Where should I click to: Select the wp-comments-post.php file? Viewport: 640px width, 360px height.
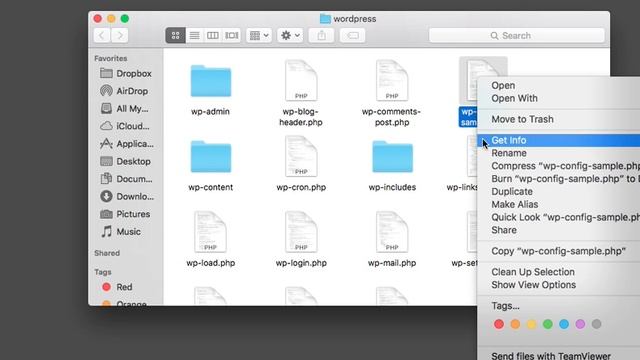(392, 80)
